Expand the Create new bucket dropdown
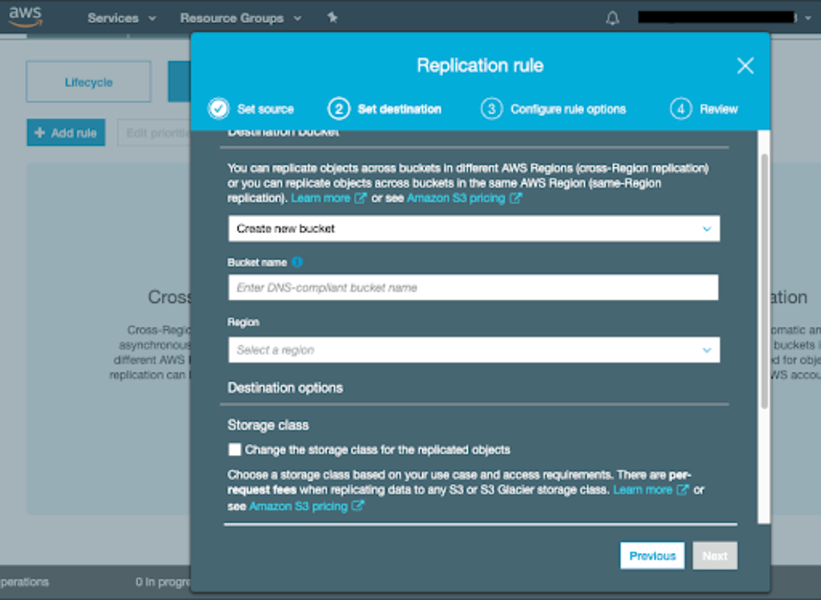 [x=474, y=229]
